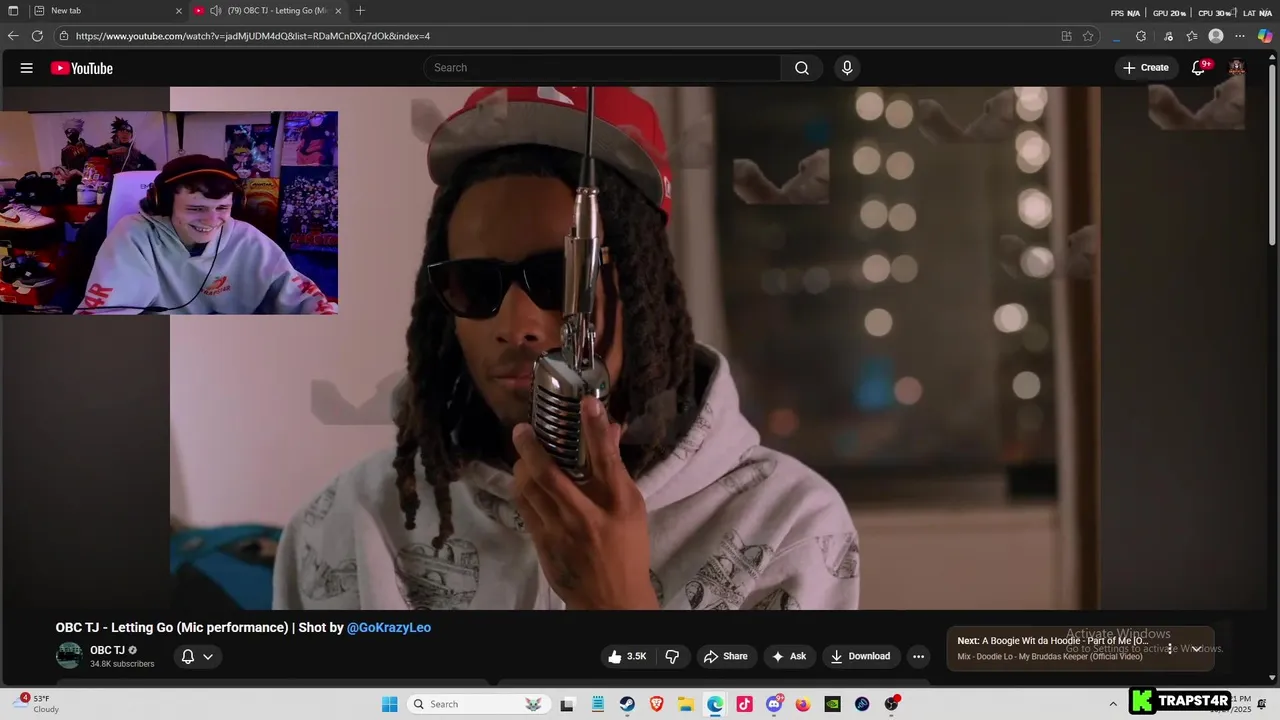Go to the YouTube home logo
The width and height of the screenshot is (1280, 720).
(82, 68)
